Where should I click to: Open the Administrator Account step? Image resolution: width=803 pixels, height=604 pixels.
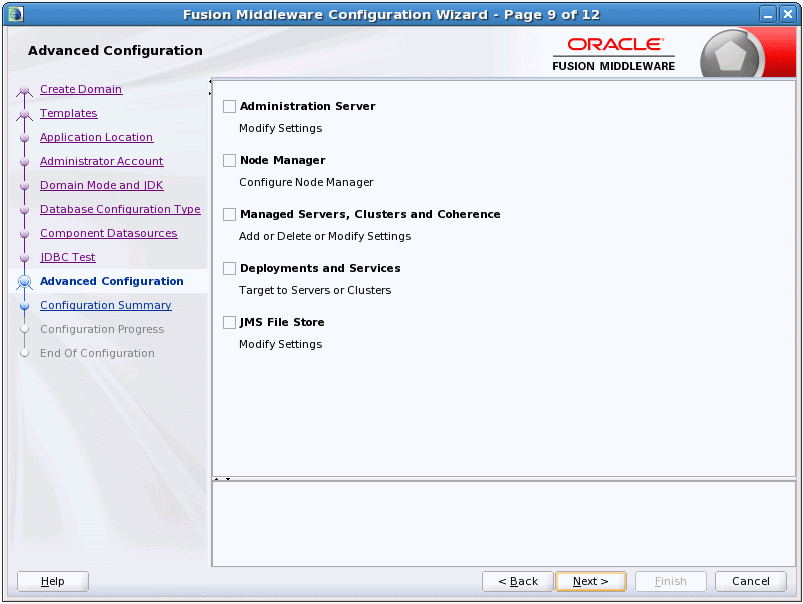(x=101, y=161)
